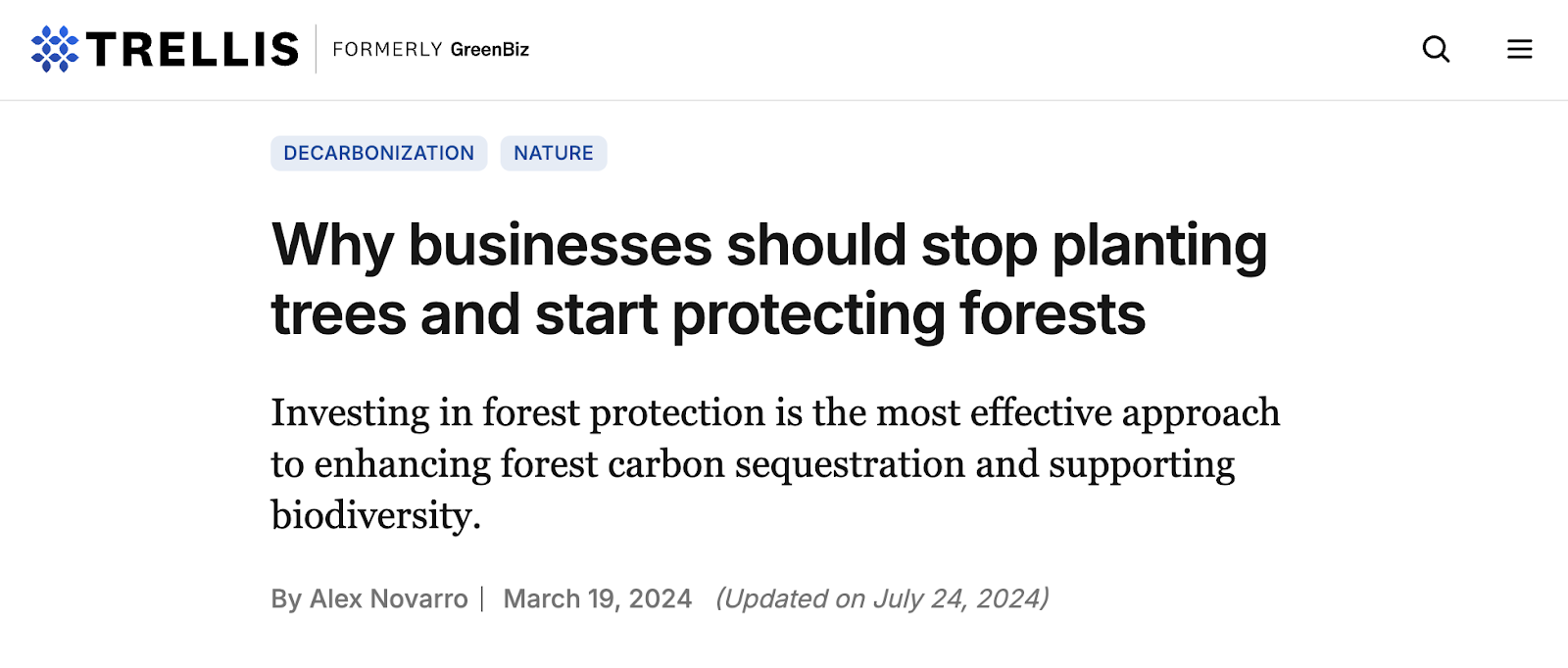Click the vertical divider beside the TRELLIS logo
1568x668 pixels.
pyautogui.click(x=316, y=49)
